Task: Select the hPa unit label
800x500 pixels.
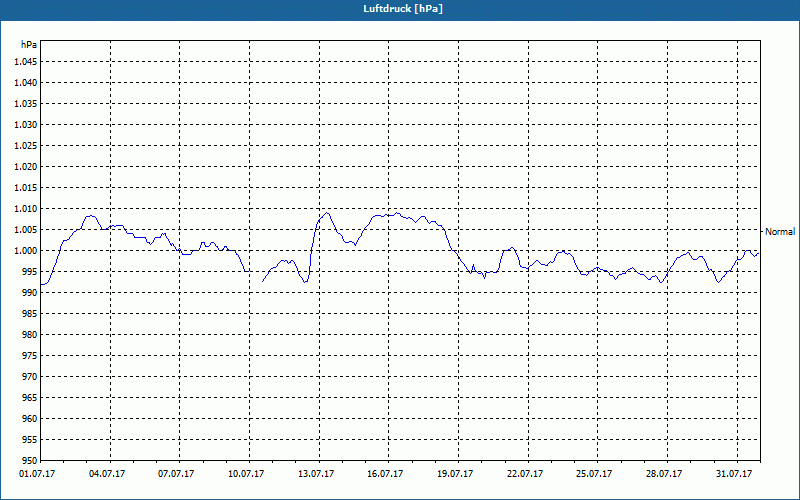Action: pyautogui.click(x=29, y=45)
